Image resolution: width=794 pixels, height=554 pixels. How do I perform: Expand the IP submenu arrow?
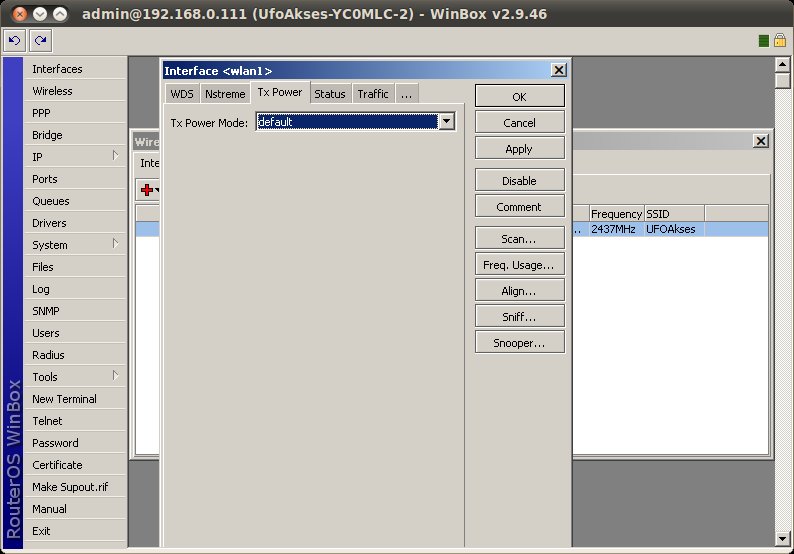[x=115, y=156]
